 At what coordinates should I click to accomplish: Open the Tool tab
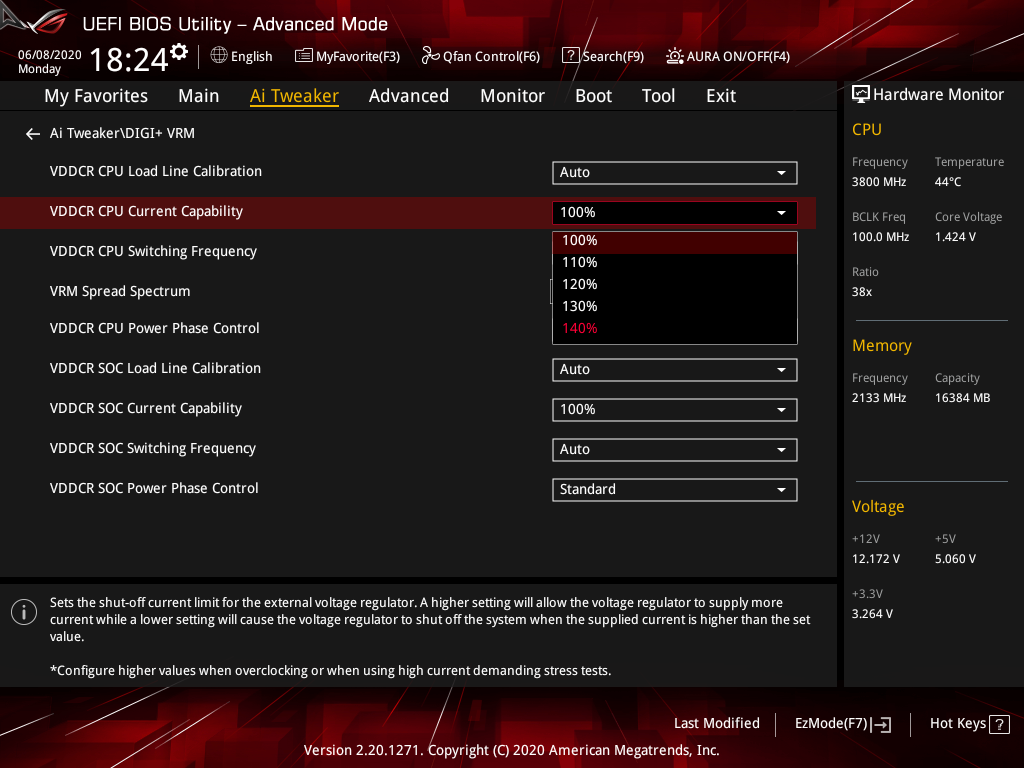coord(658,96)
